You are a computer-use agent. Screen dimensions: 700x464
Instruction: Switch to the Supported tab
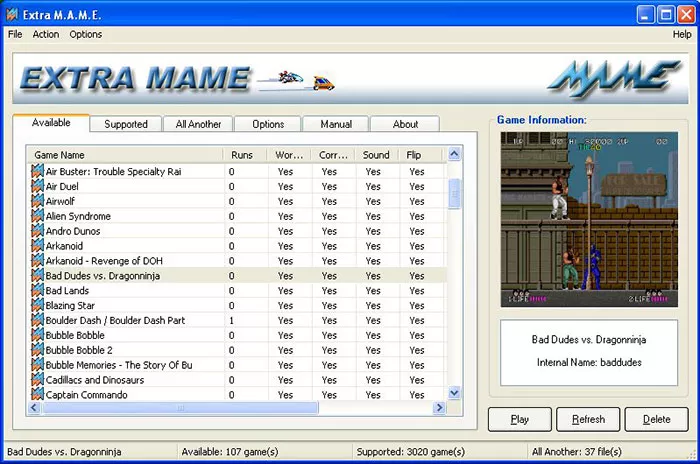[x=126, y=124]
